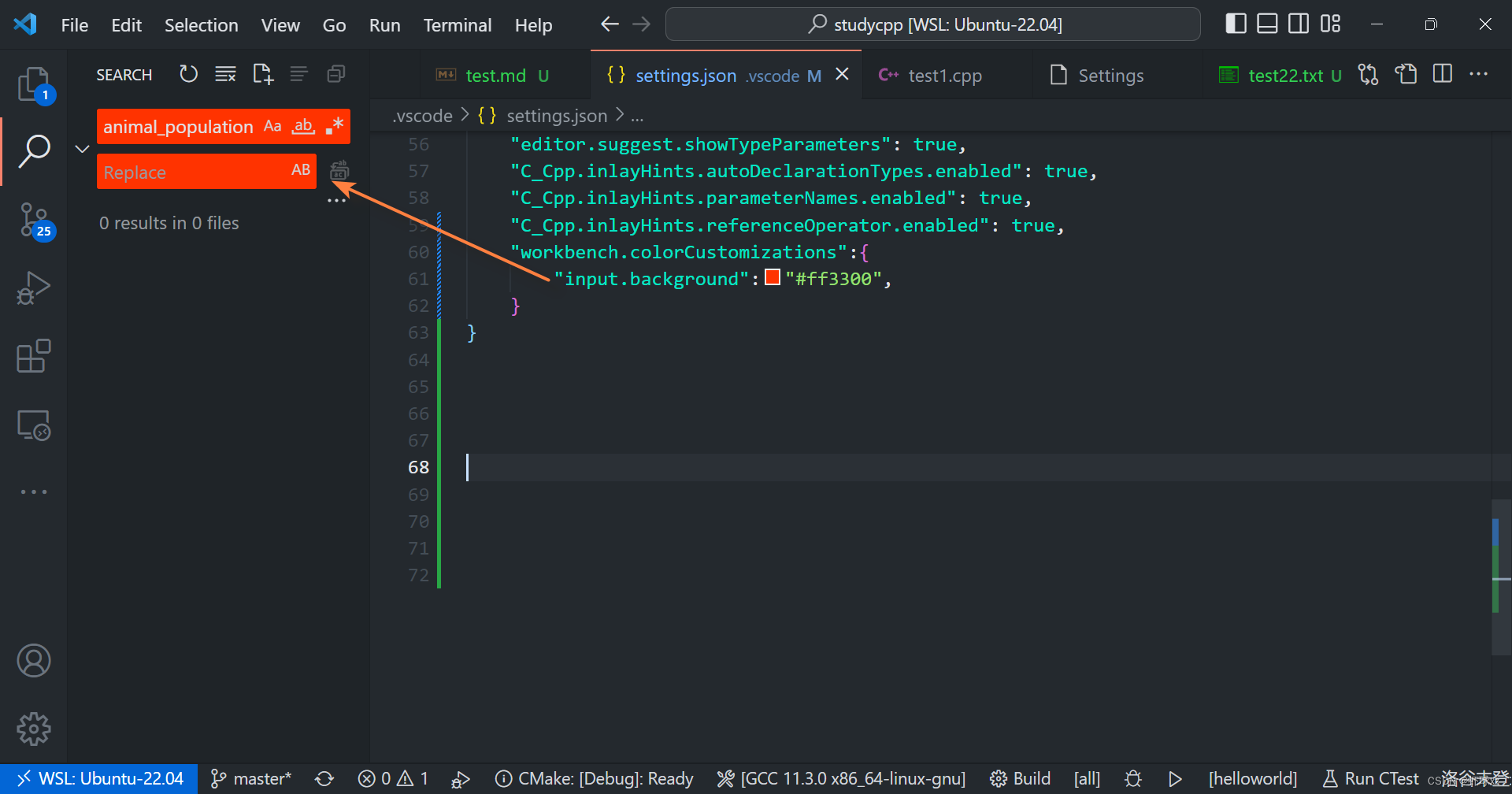Refresh the search results

coord(188,74)
